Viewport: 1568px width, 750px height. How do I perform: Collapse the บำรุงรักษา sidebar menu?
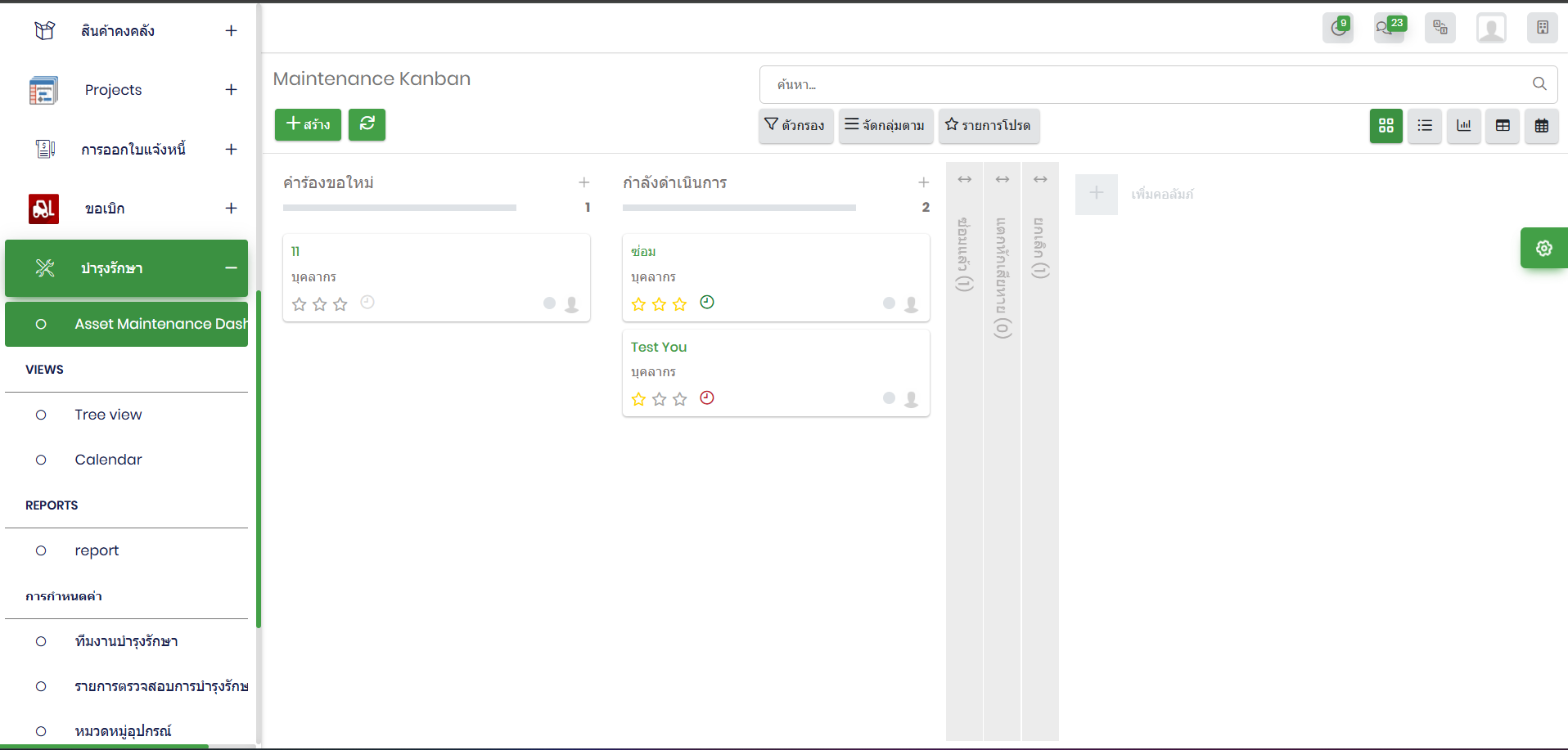[x=231, y=268]
